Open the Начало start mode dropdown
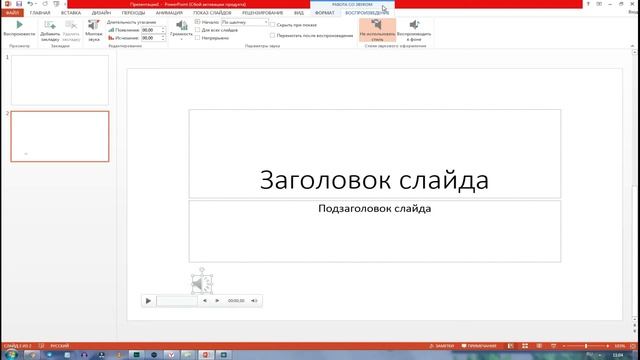 244,22
